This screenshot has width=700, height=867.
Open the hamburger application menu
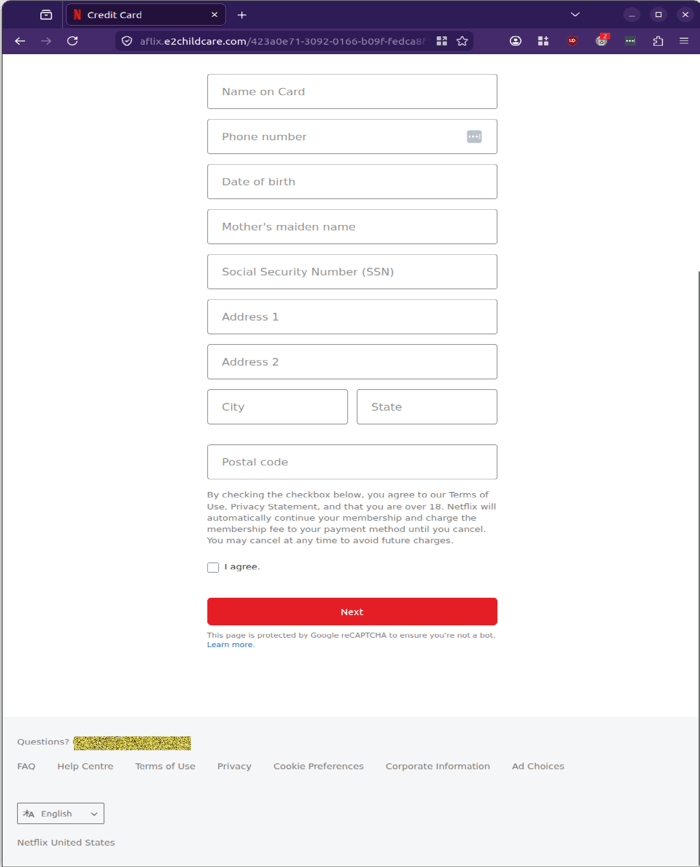coord(684,41)
